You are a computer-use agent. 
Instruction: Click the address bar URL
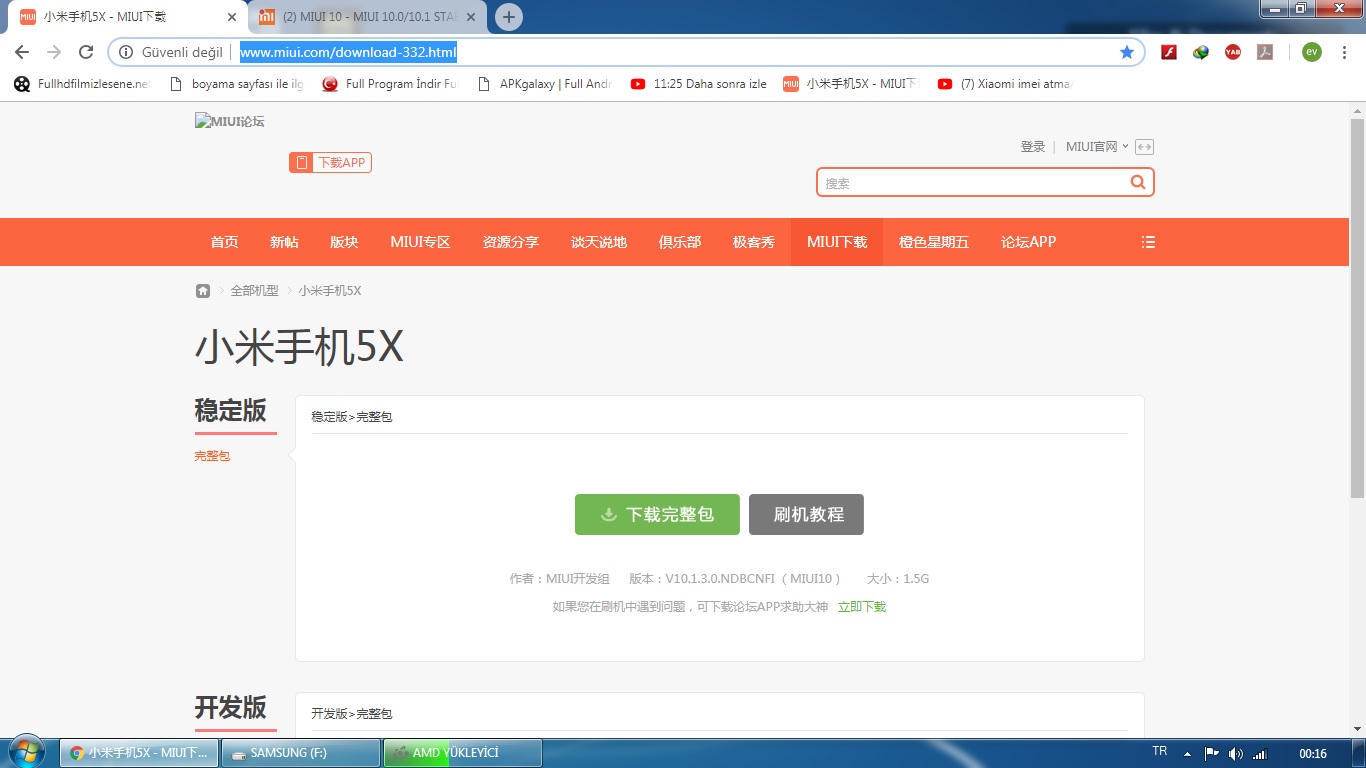tap(348, 52)
